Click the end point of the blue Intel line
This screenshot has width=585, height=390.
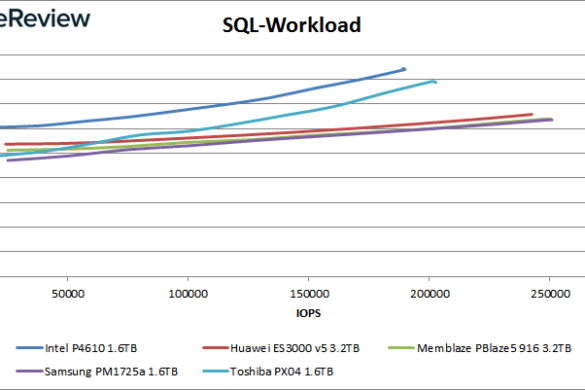[404, 69]
